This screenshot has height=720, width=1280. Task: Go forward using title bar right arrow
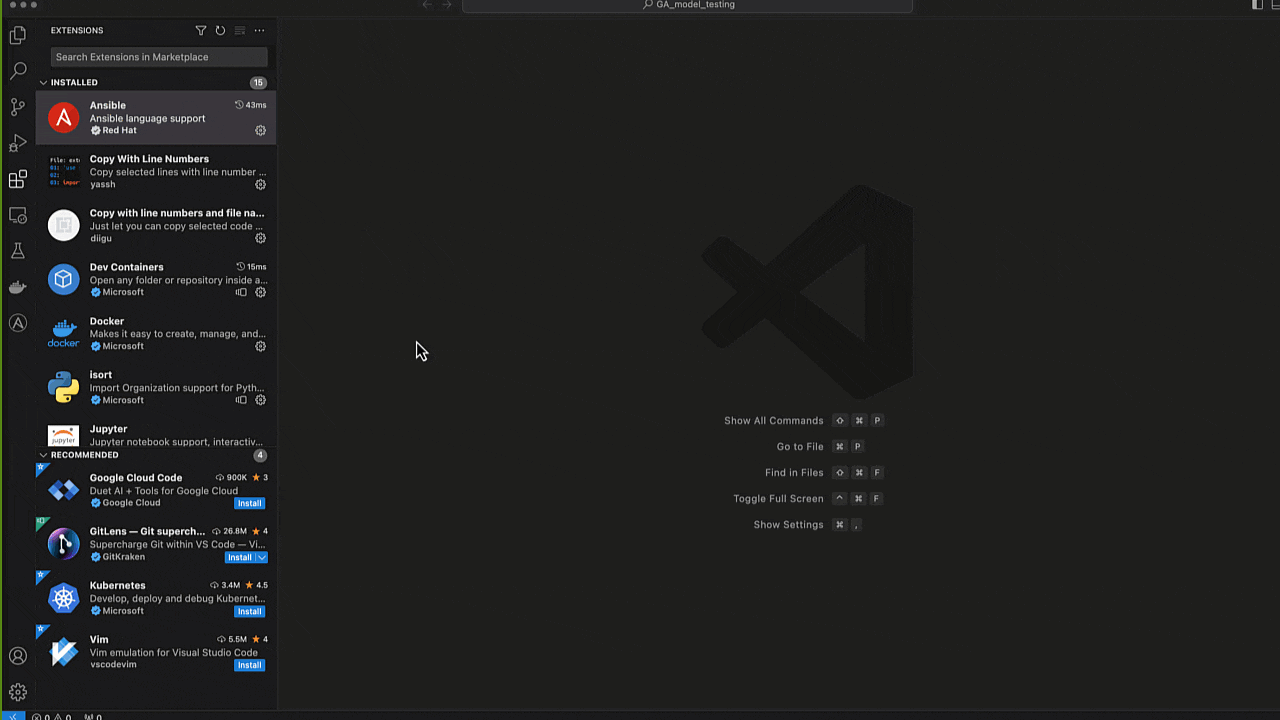[x=447, y=5]
